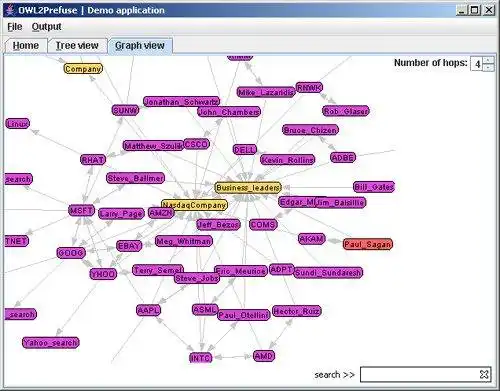
Task: Select the Terry_Semel node
Action: tap(158, 270)
